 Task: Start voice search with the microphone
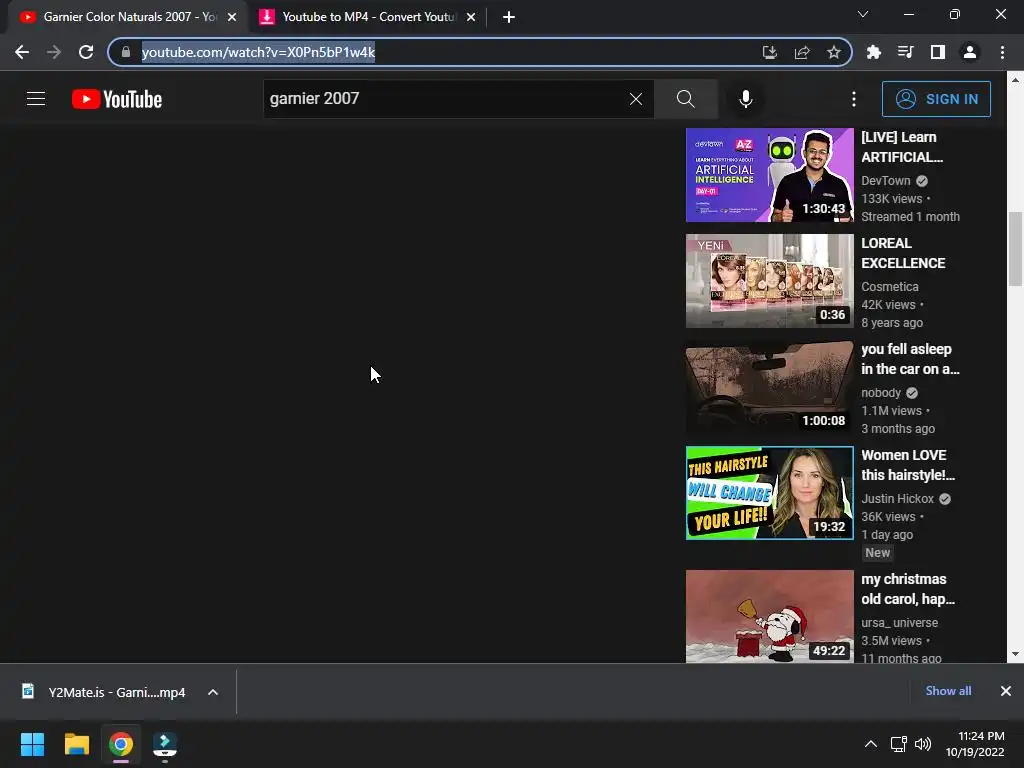[745, 99]
